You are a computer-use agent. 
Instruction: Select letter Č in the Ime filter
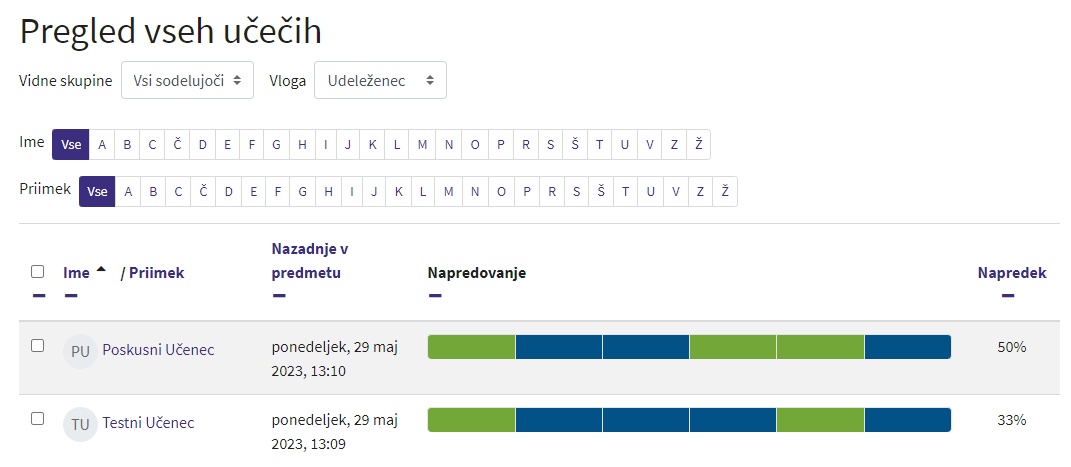pyautogui.click(x=177, y=144)
